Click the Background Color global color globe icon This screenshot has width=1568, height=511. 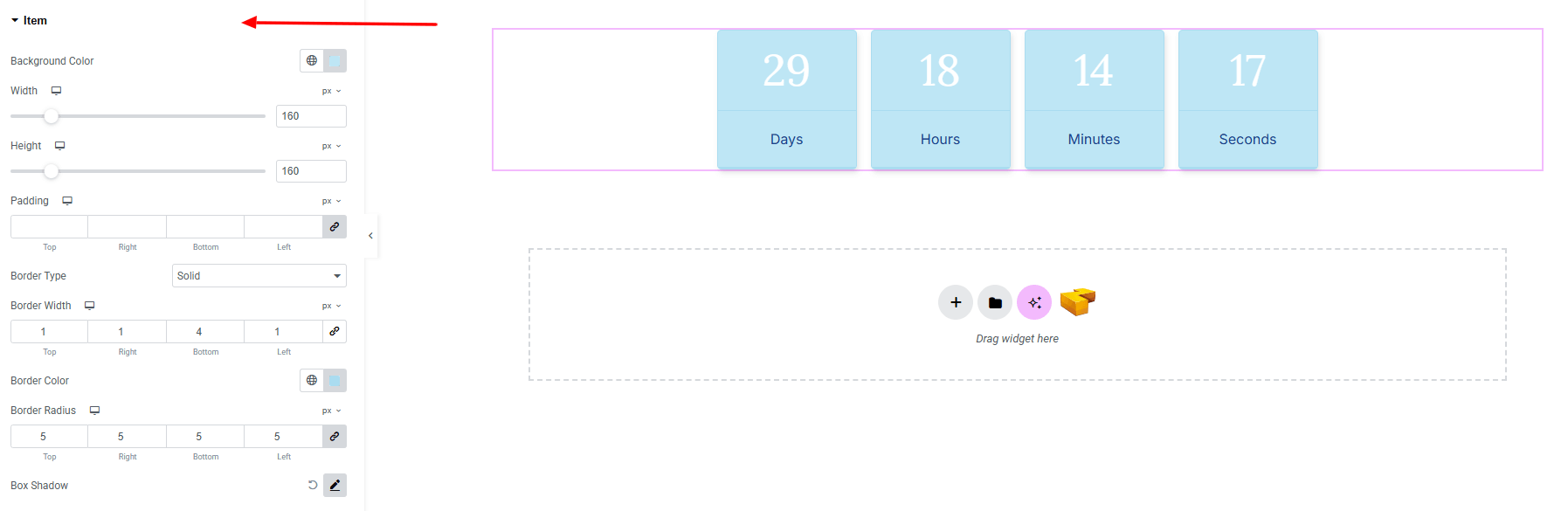click(312, 60)
